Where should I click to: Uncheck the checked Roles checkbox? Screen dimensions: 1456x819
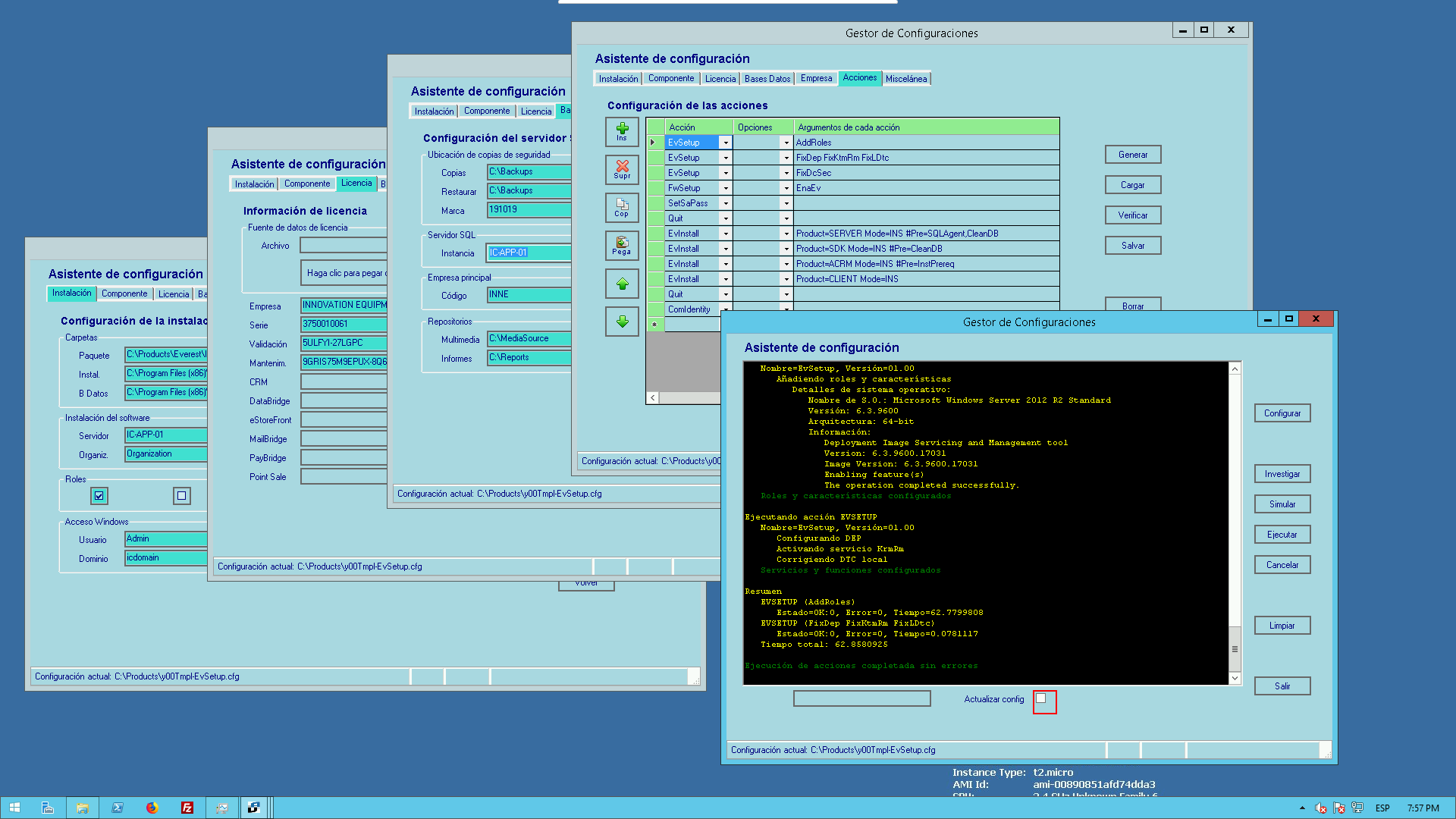point(99,496)
